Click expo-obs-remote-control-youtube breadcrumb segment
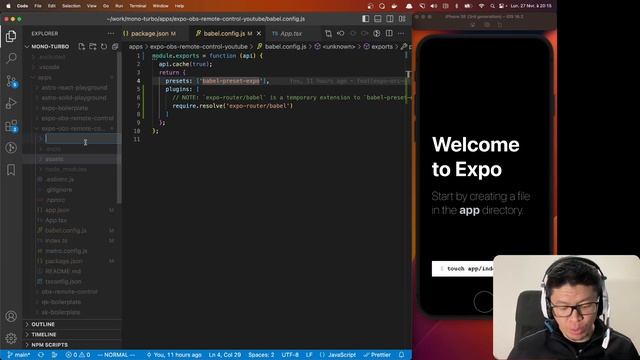 (199, 47)
